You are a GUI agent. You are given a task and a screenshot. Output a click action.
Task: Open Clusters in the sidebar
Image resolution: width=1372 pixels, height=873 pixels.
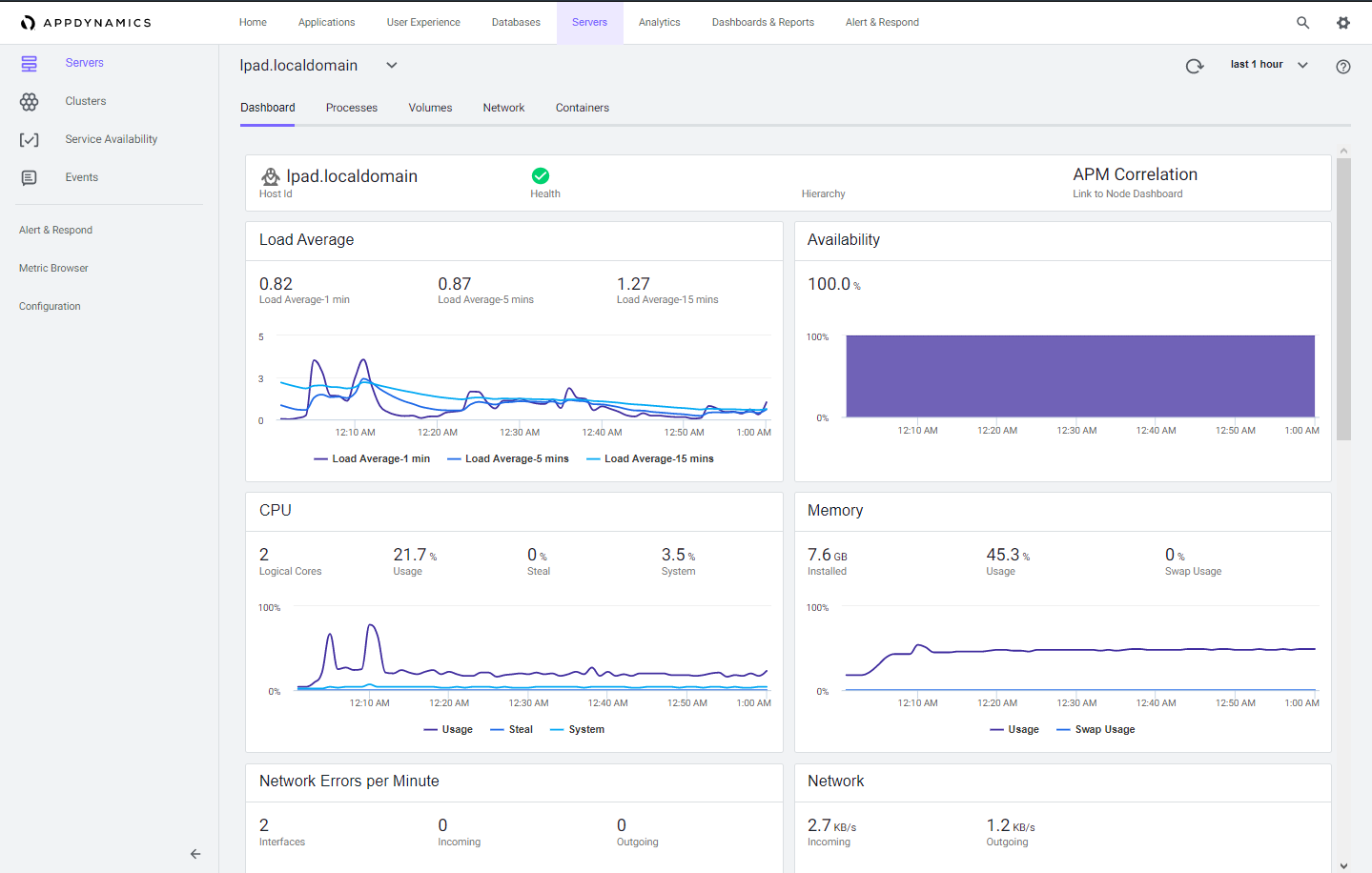coord(86,101)
